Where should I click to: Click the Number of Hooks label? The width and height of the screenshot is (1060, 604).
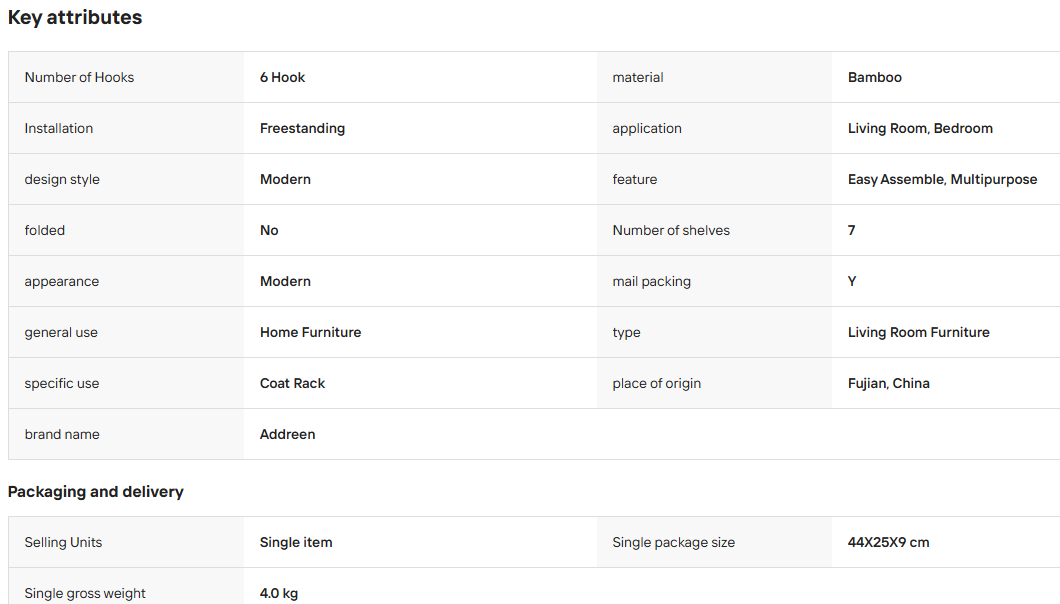pos(79,77)
